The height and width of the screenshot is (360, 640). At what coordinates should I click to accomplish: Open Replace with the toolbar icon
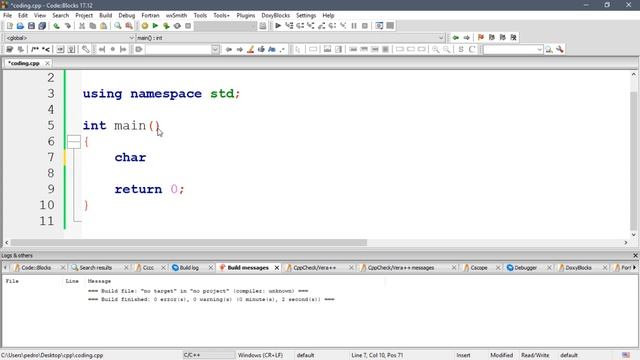pos(129,26)
